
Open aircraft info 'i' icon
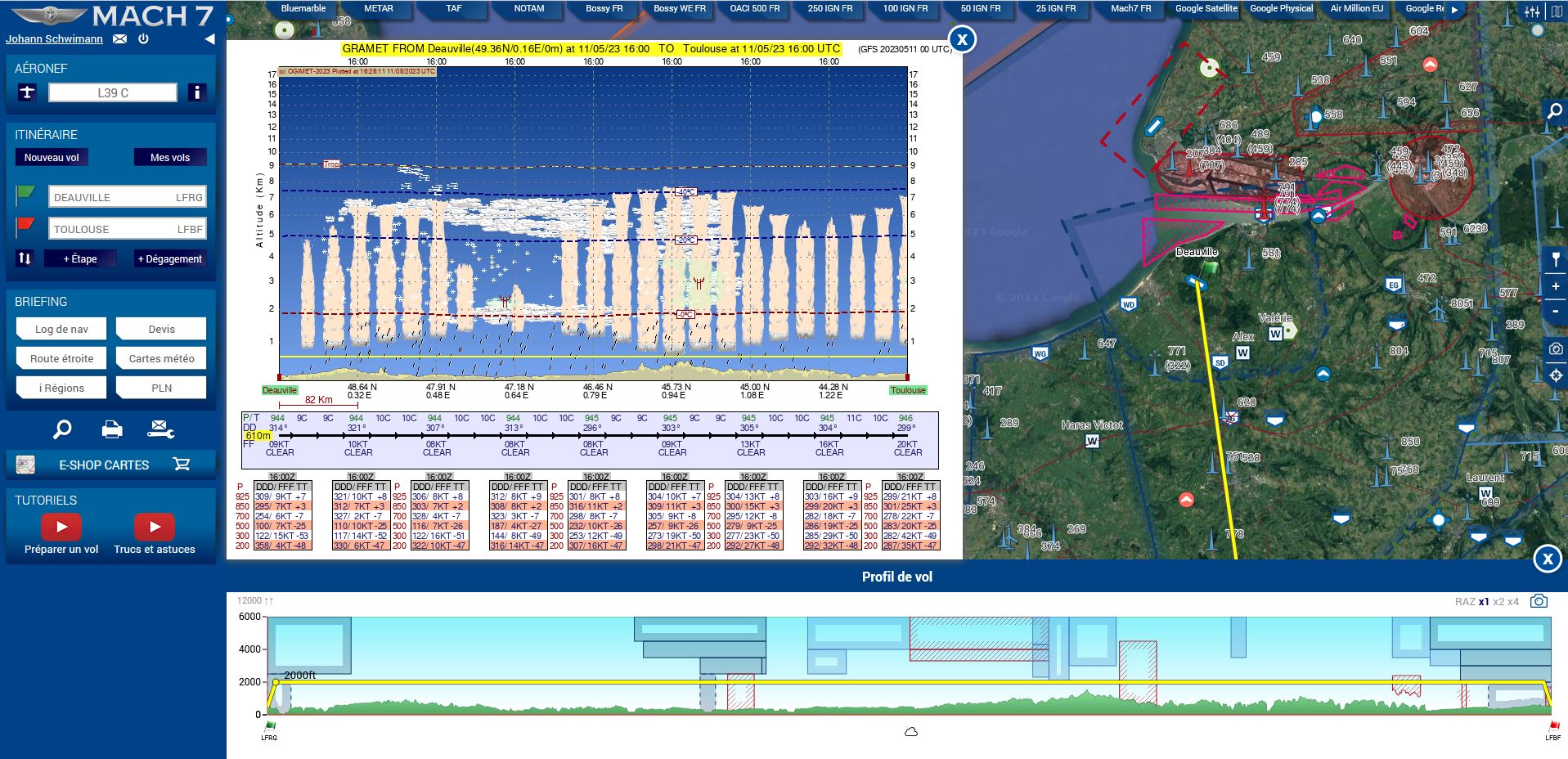pos(196,92)
